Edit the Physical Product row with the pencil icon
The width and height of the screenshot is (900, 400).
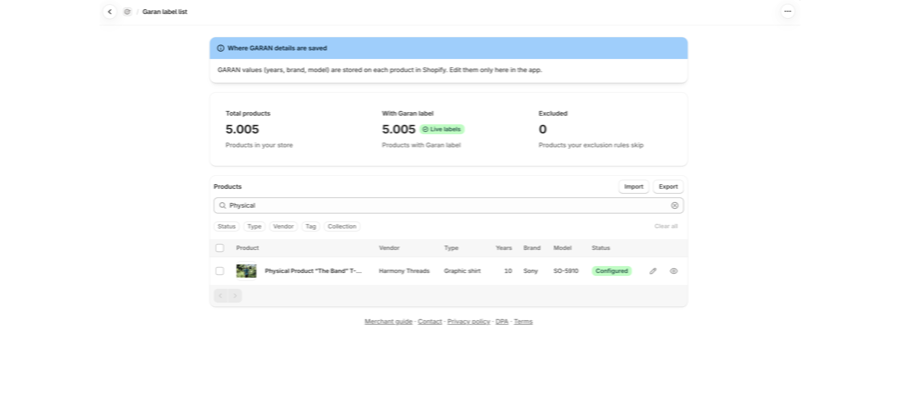[x=653, y=271]
